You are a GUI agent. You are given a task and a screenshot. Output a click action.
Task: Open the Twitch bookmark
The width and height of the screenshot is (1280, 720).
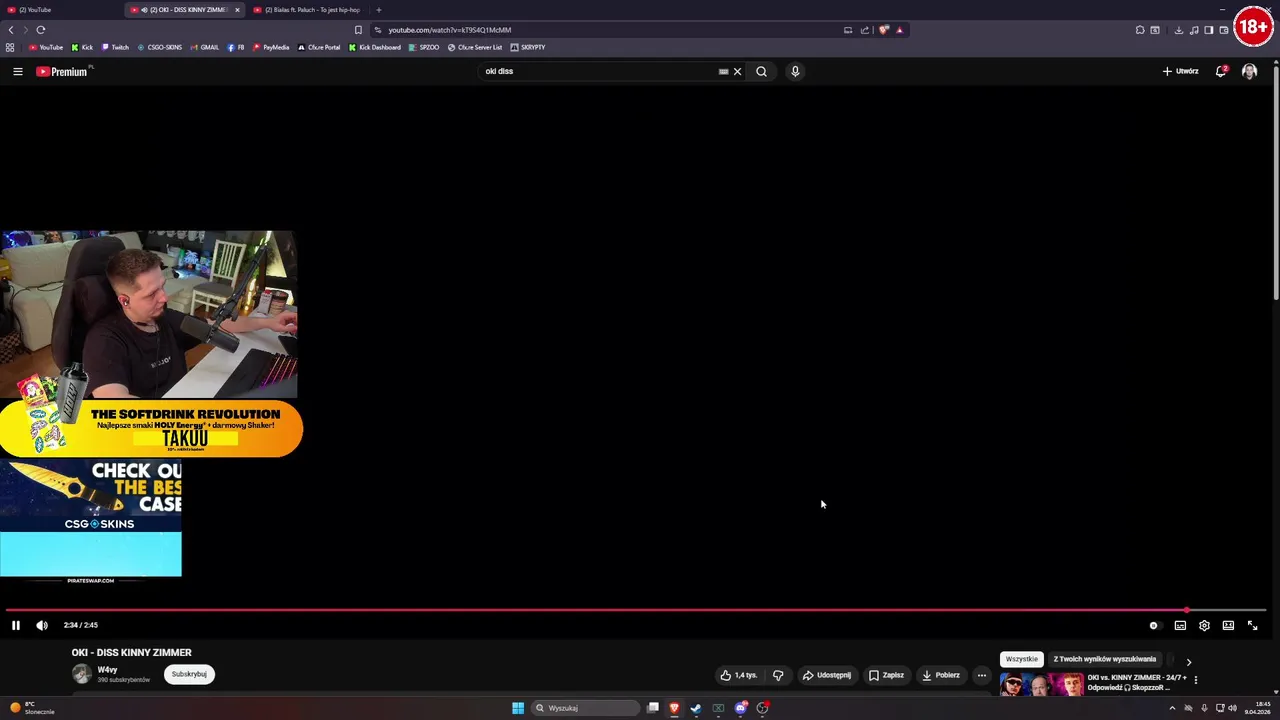(x=115, y=47)
